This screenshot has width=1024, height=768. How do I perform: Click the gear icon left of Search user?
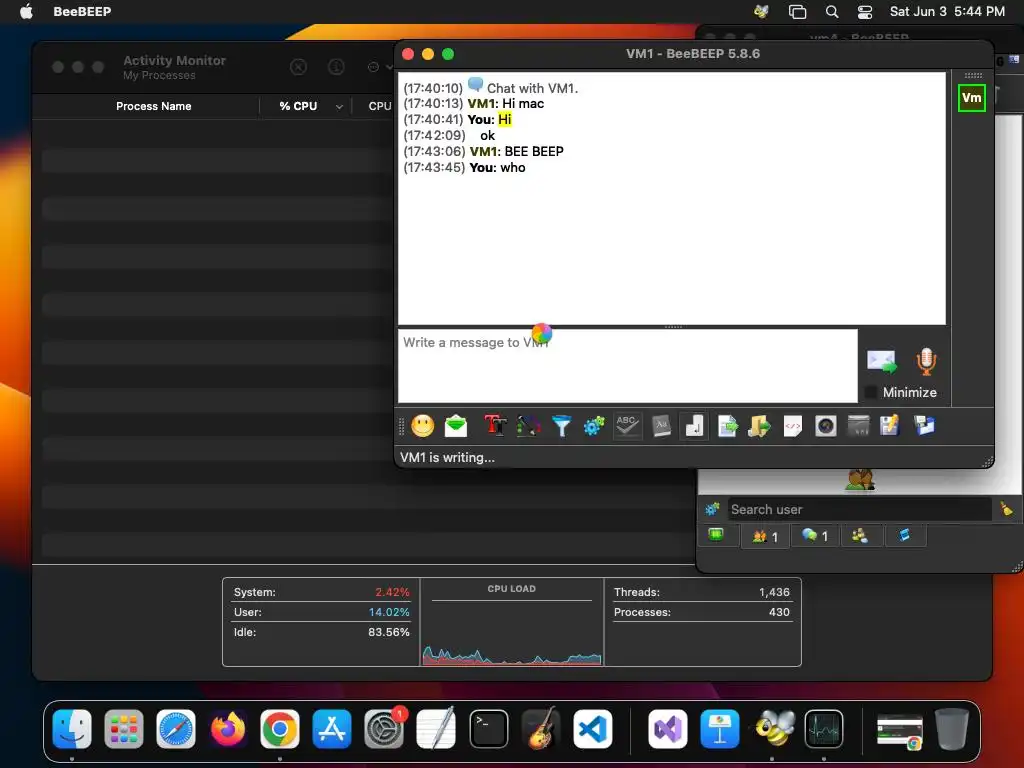pos(712,509)
